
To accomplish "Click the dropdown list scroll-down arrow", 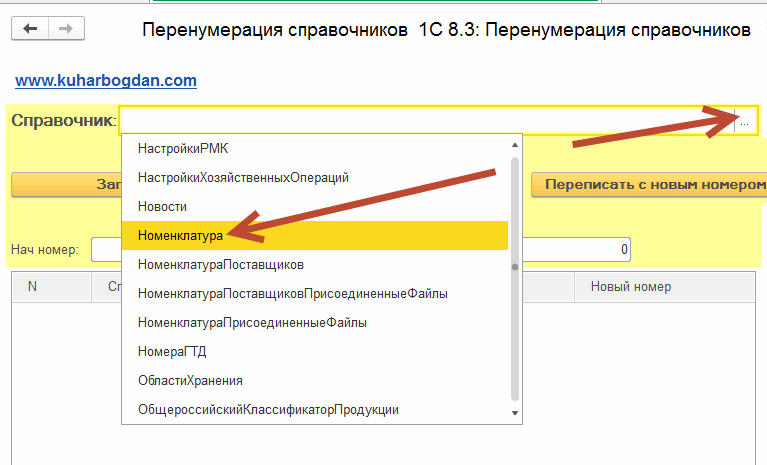I will 515,413.
